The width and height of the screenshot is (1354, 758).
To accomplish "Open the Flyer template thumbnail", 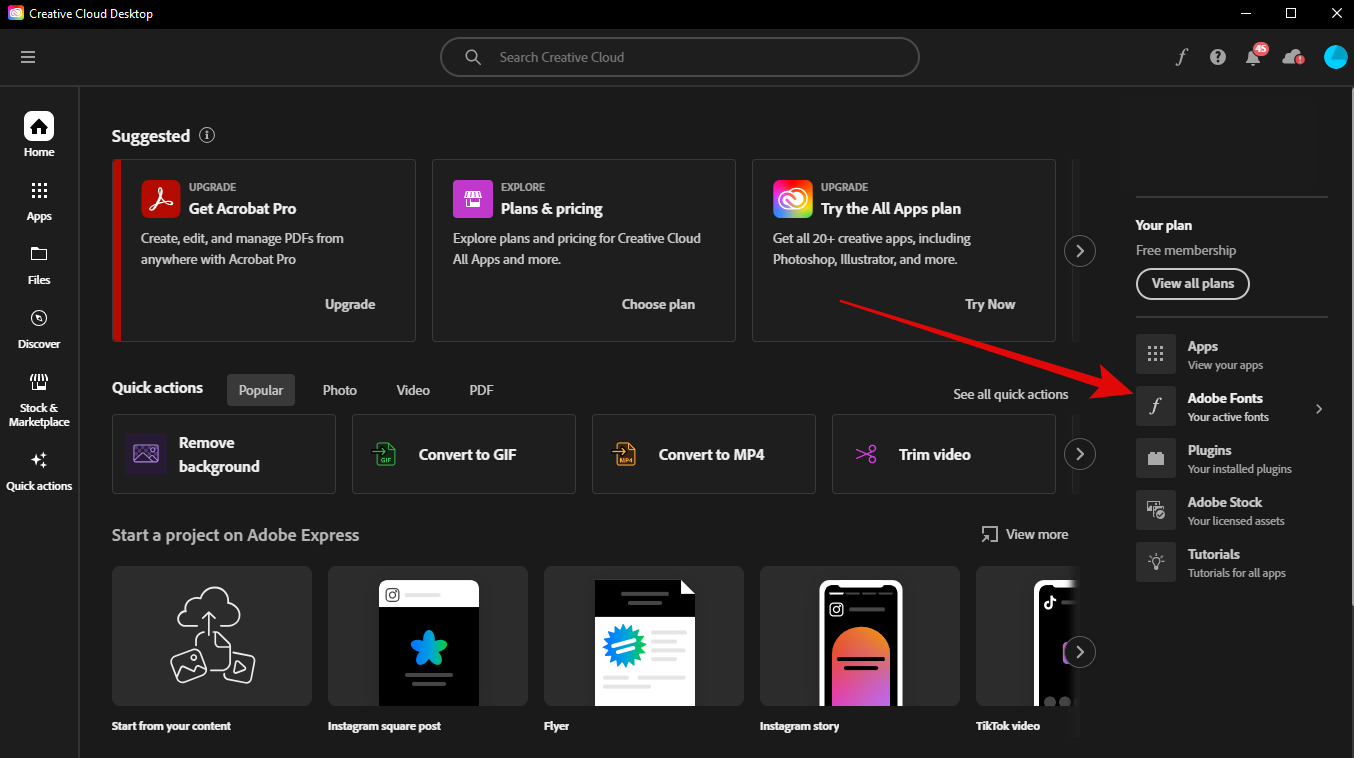I will coord(644,636).
